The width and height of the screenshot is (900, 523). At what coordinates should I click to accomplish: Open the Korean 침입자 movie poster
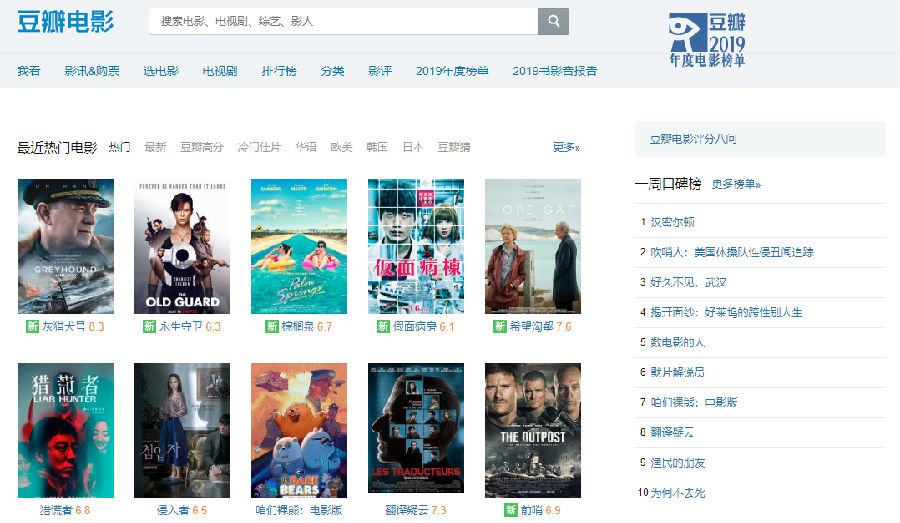click(x=182, y=431)
